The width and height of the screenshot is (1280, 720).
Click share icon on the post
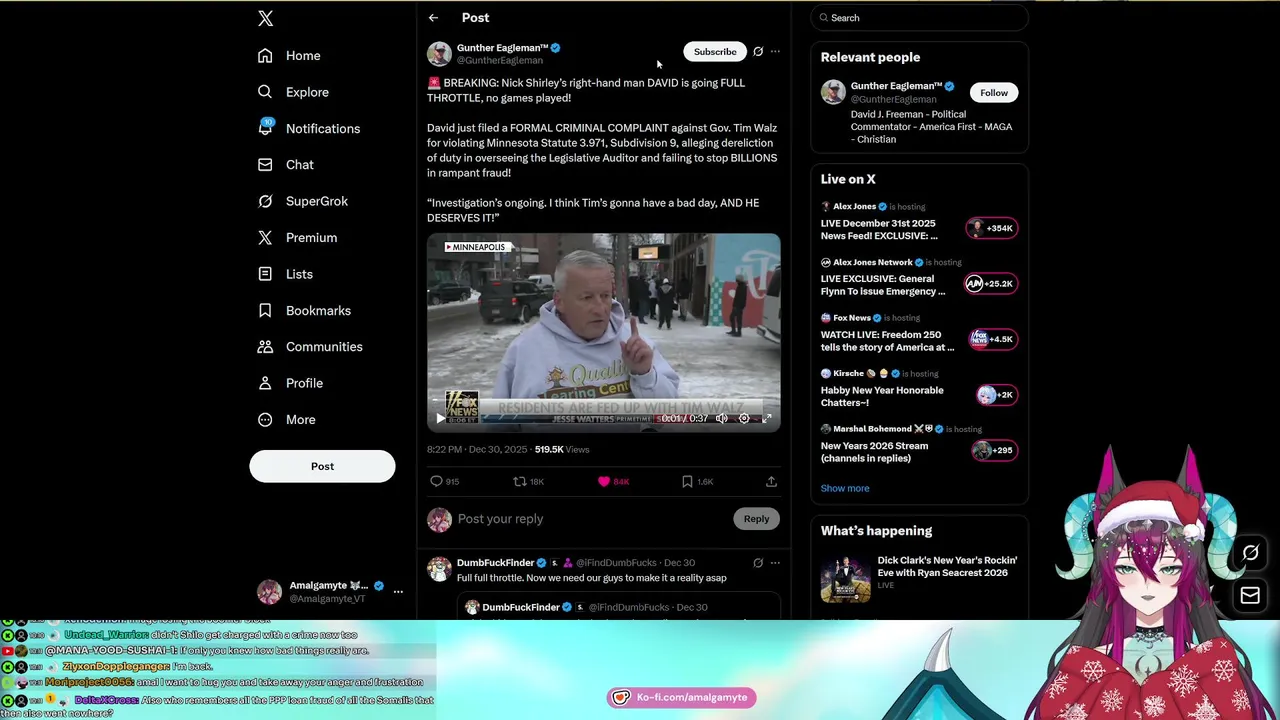(771, 482)
